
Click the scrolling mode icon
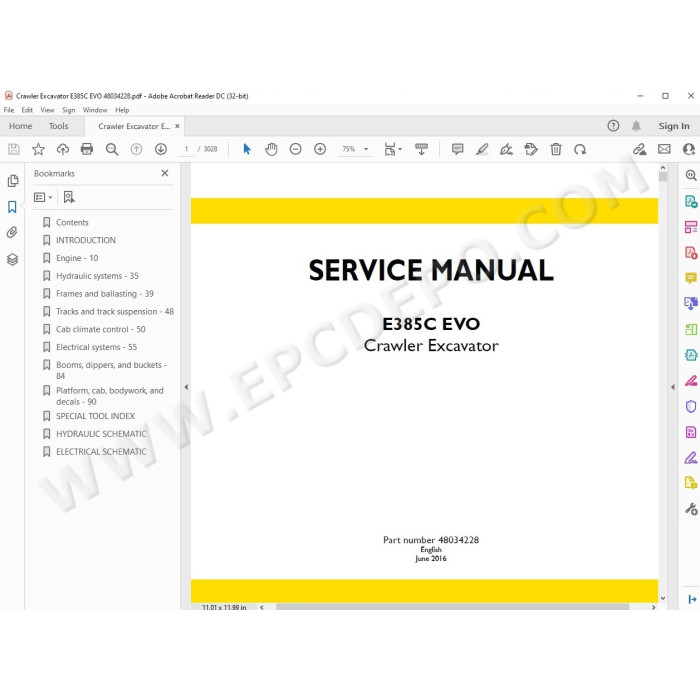(421, 149)
